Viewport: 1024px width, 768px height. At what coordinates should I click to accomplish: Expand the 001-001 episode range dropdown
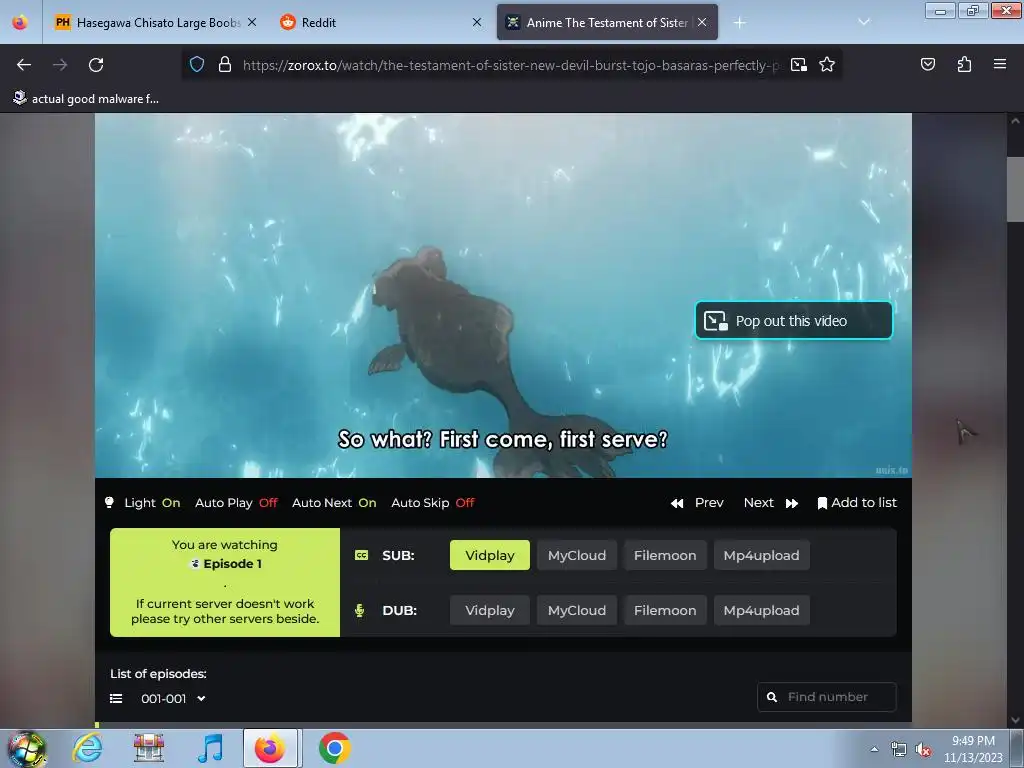click(174, 699)
